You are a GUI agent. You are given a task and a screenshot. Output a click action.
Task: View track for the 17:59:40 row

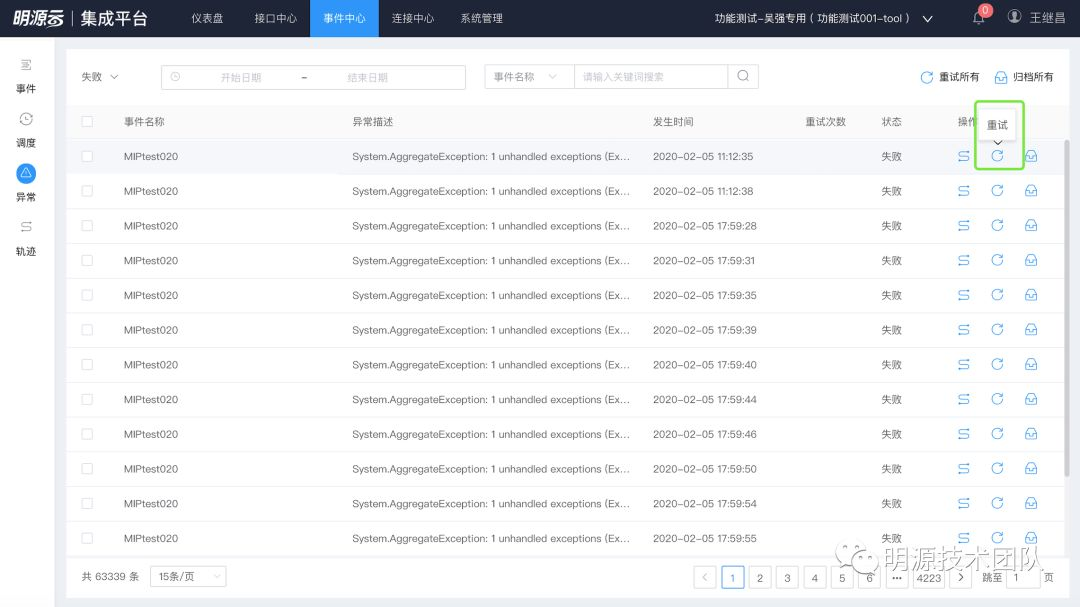[x=964, y=364]
